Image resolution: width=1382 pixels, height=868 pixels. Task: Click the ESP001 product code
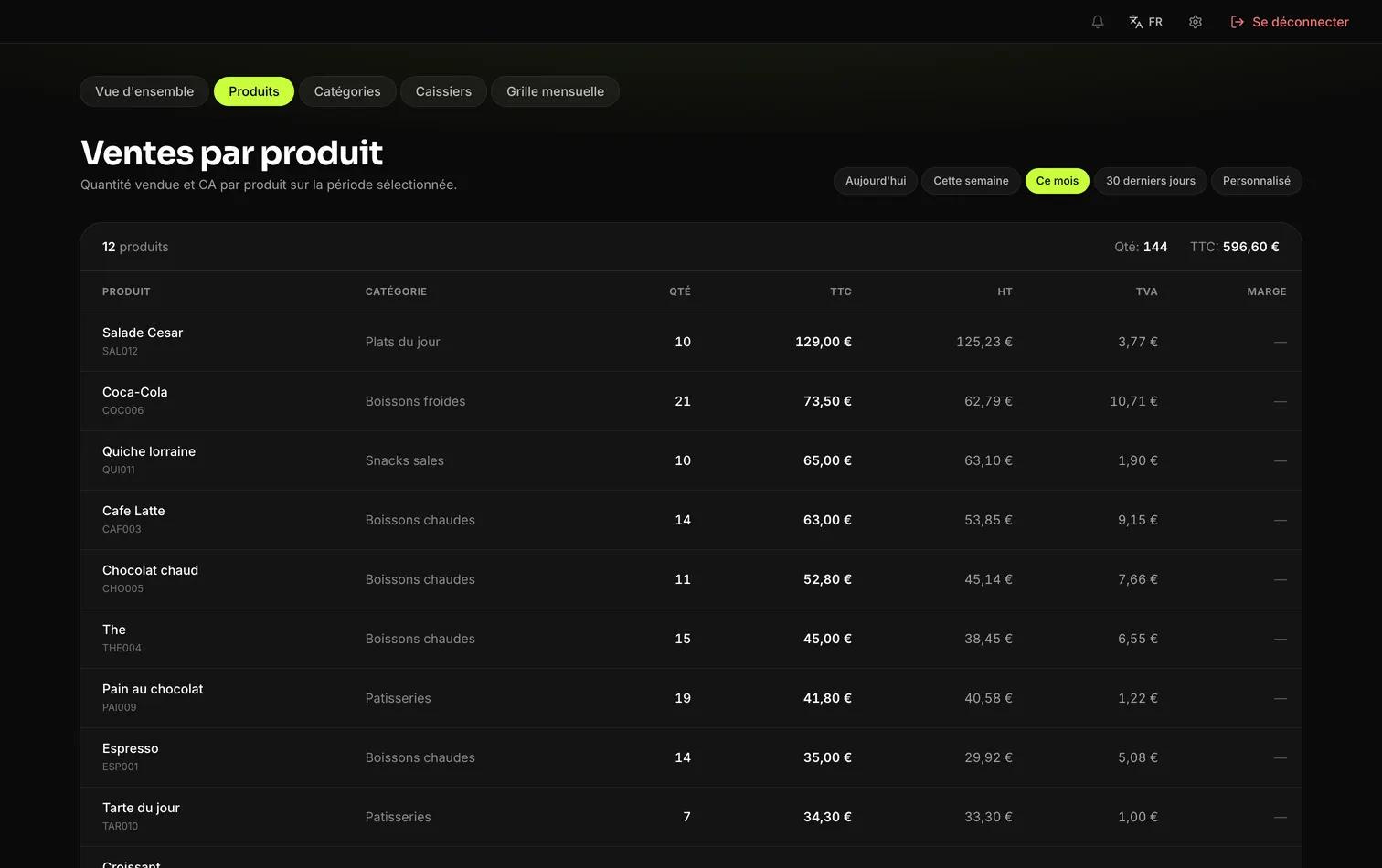[x=121, y=767]
